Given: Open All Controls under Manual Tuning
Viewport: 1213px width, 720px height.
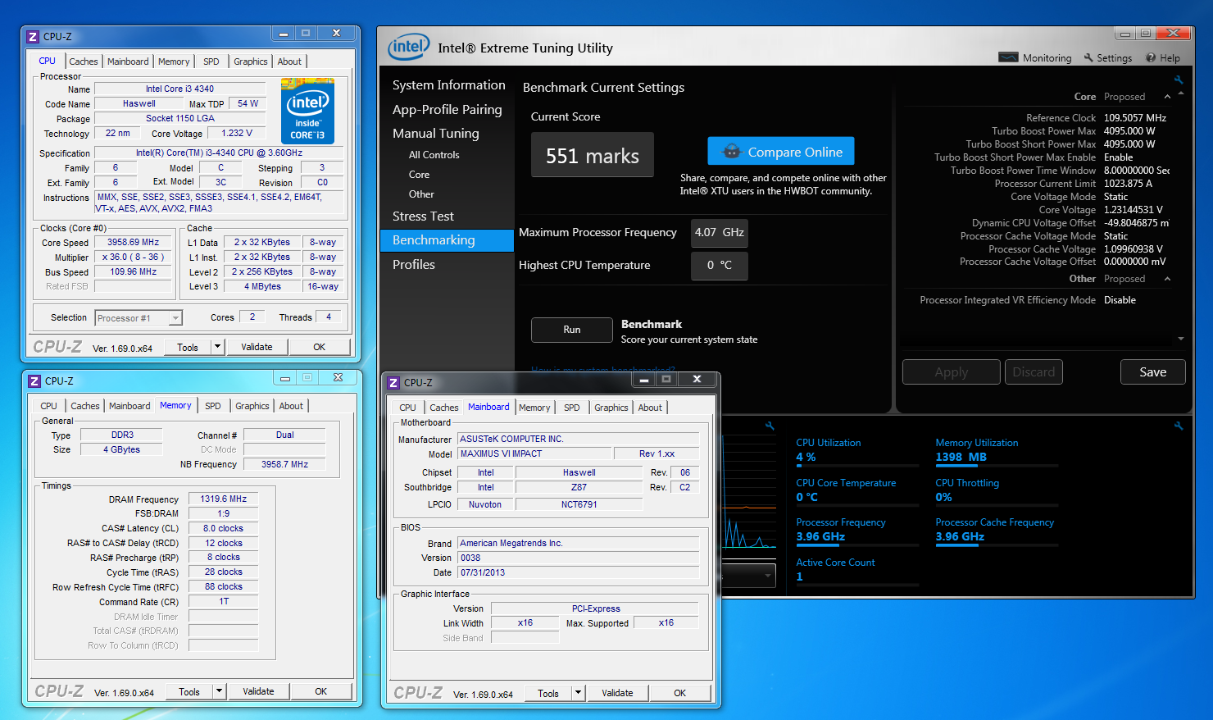Looking at the screenshot, I should (434, 155).
